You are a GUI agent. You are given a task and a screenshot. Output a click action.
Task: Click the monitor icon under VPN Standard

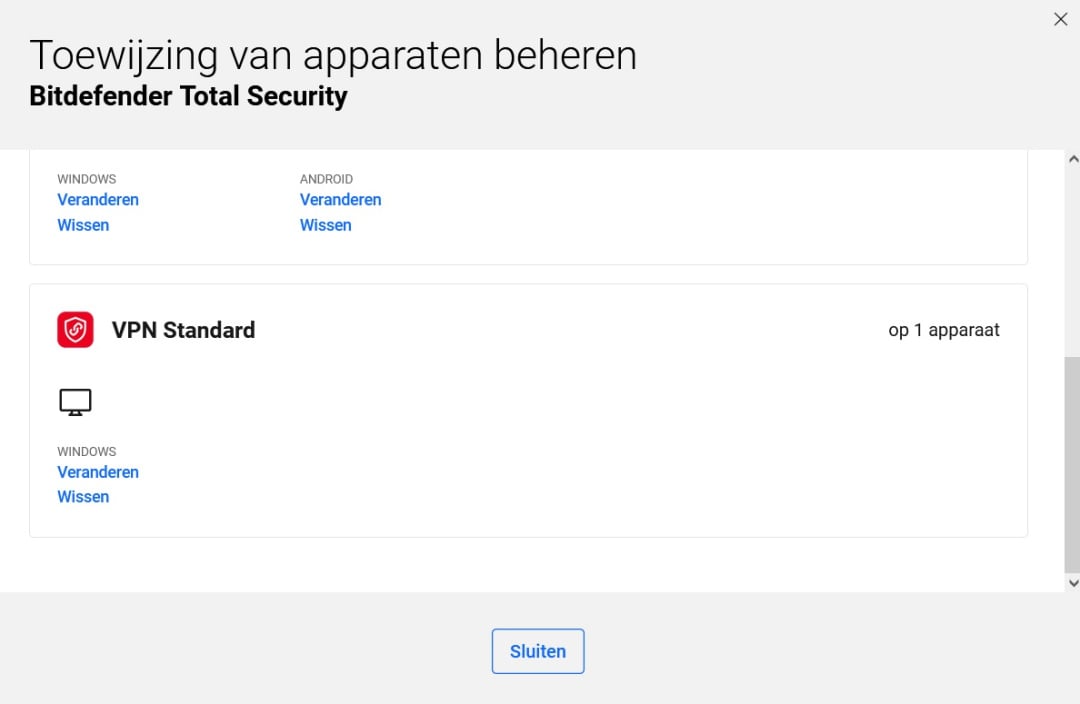click(75, 402)
